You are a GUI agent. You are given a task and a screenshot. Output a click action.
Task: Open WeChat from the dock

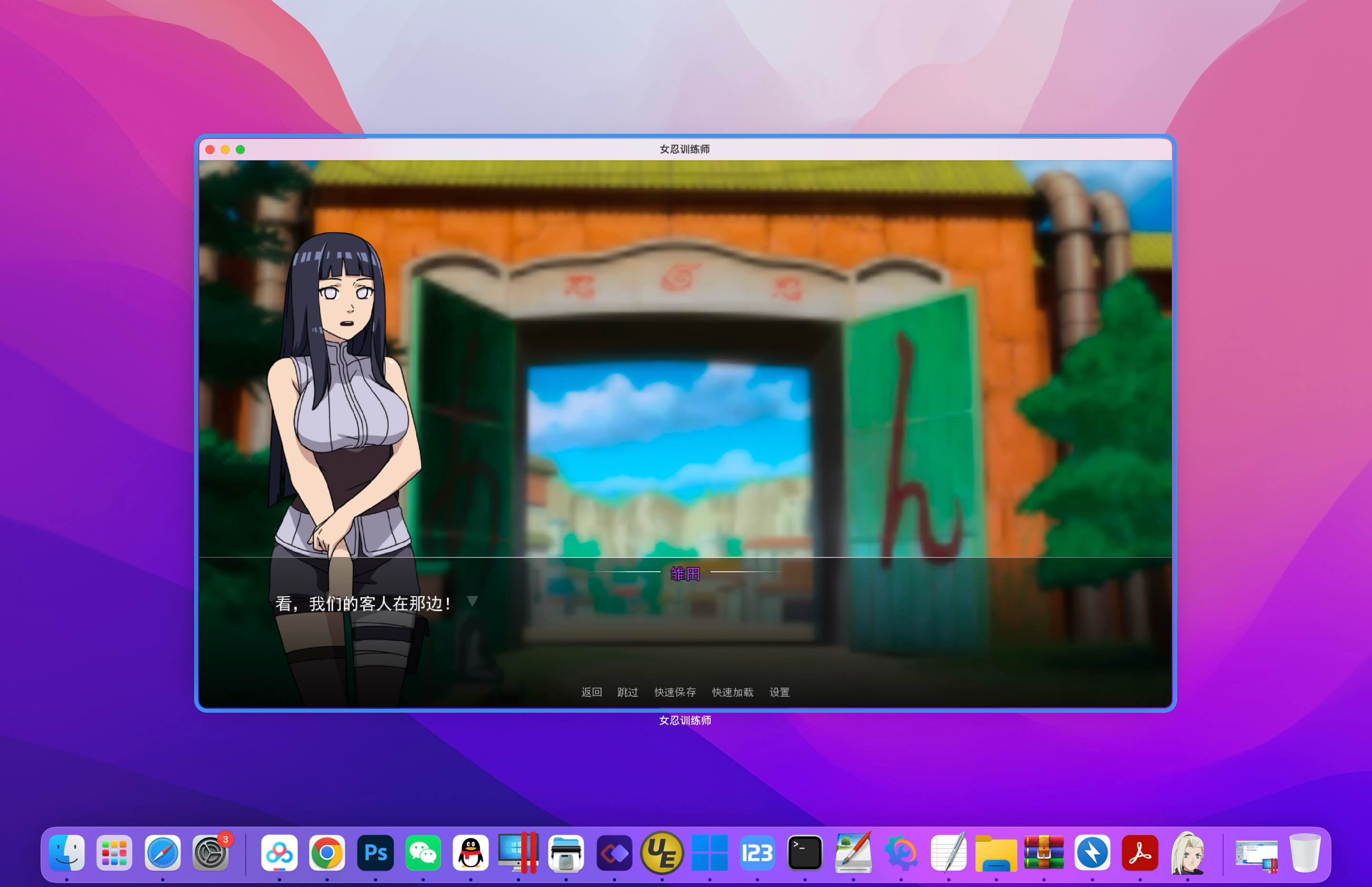423,852
